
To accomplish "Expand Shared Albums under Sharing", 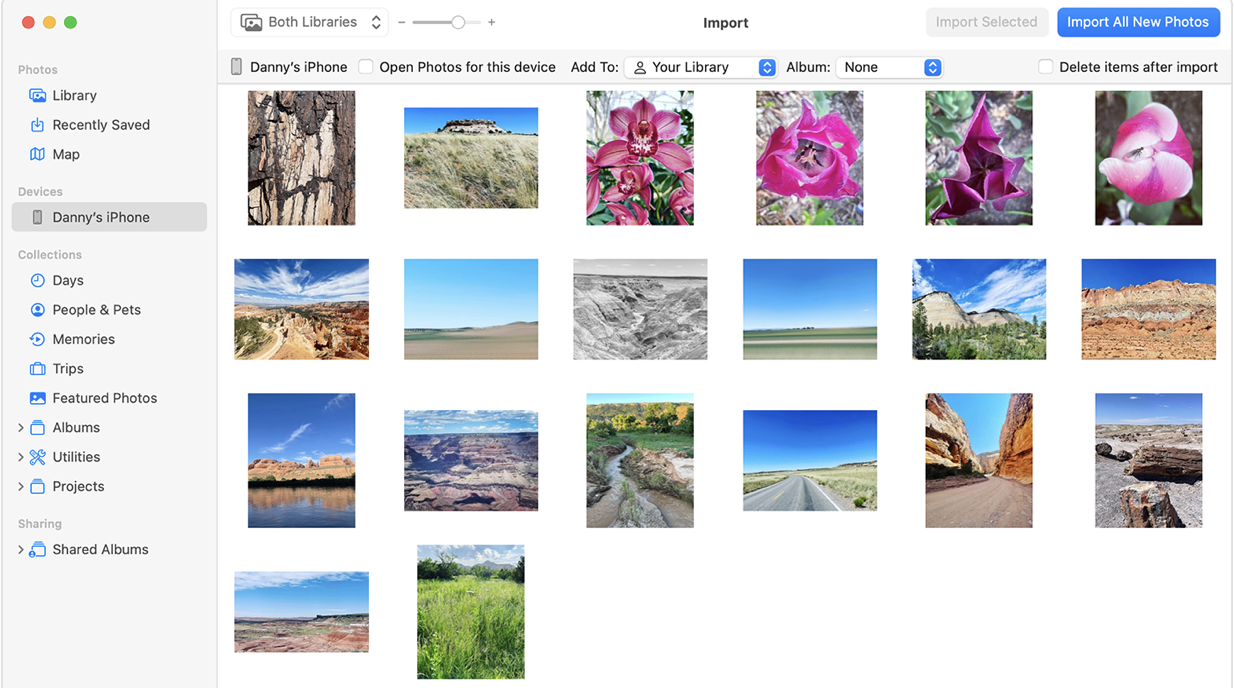I will tap(20, 549).
